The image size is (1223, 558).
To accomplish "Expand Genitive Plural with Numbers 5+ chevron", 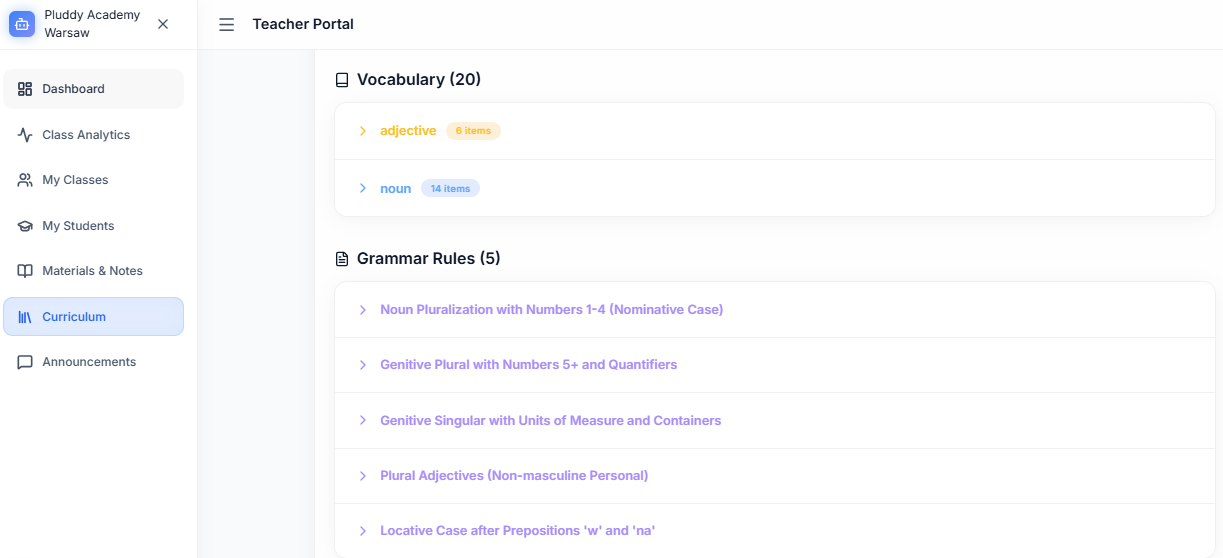I will point(363,365).
